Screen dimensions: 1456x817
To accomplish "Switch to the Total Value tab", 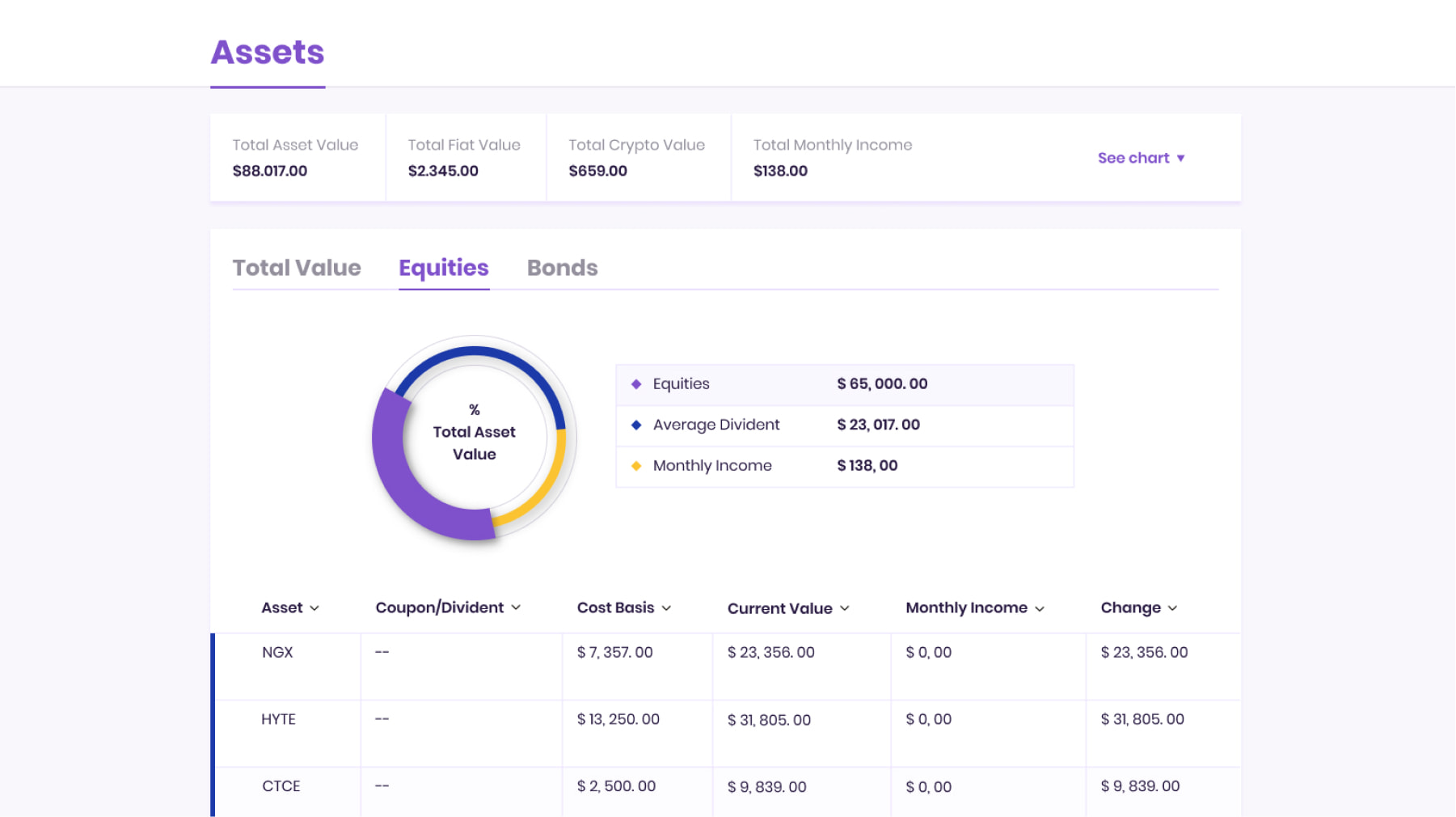I will coord(297,268).
